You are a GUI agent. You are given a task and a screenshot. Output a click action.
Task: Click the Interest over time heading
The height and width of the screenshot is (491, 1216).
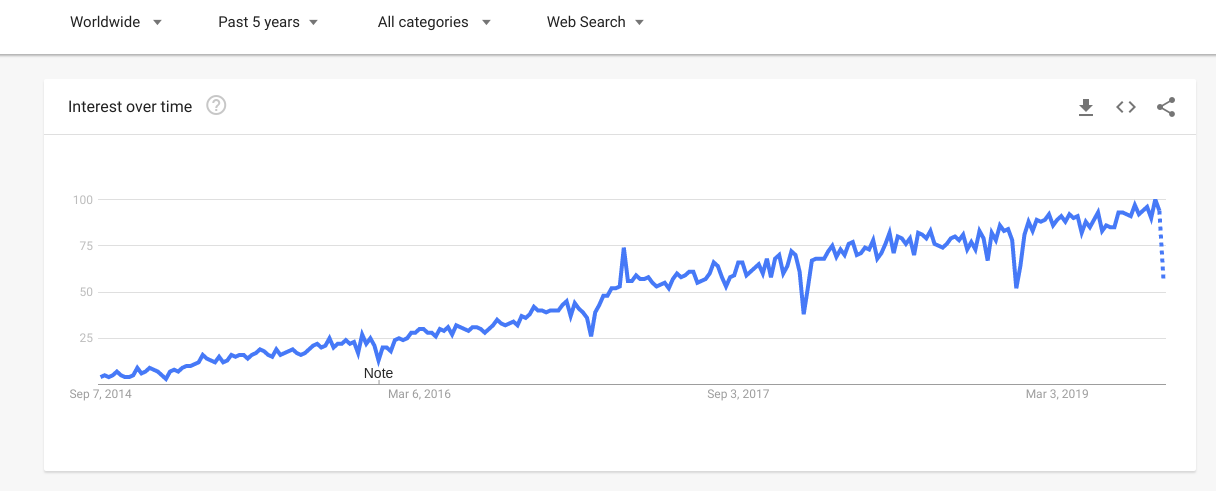click(130, 107)
